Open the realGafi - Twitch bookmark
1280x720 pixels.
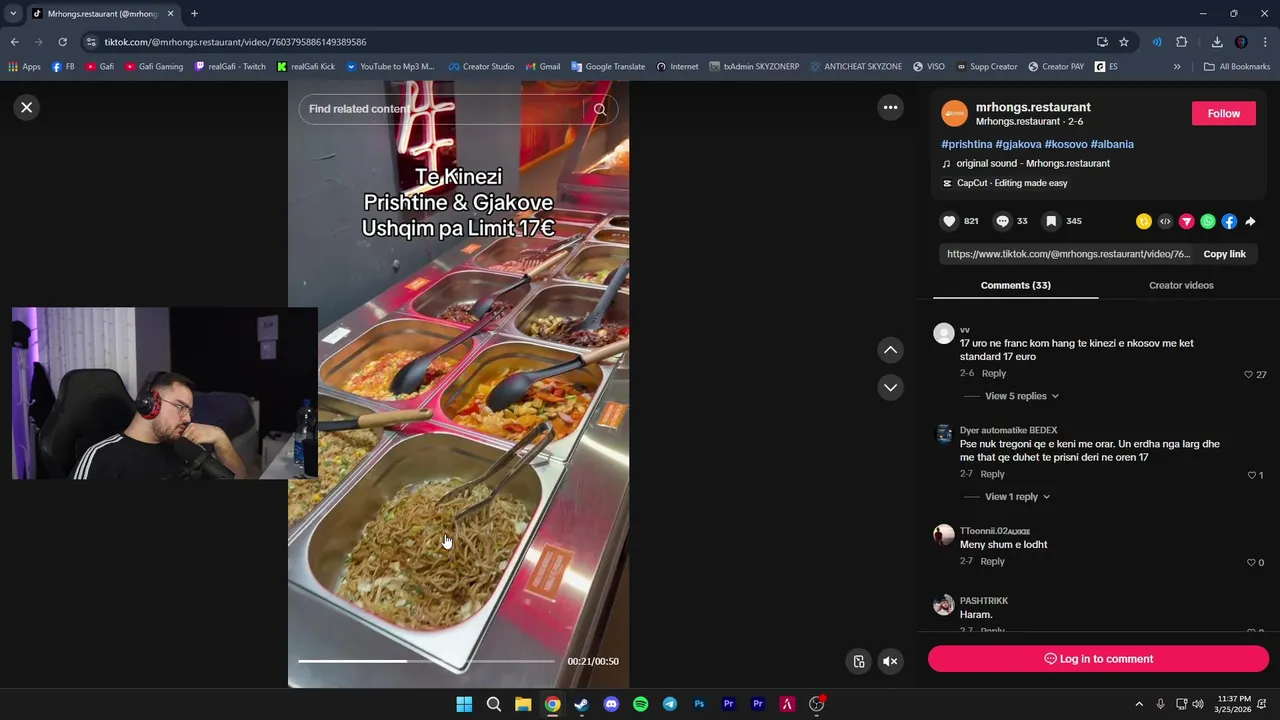pos(230,67)
